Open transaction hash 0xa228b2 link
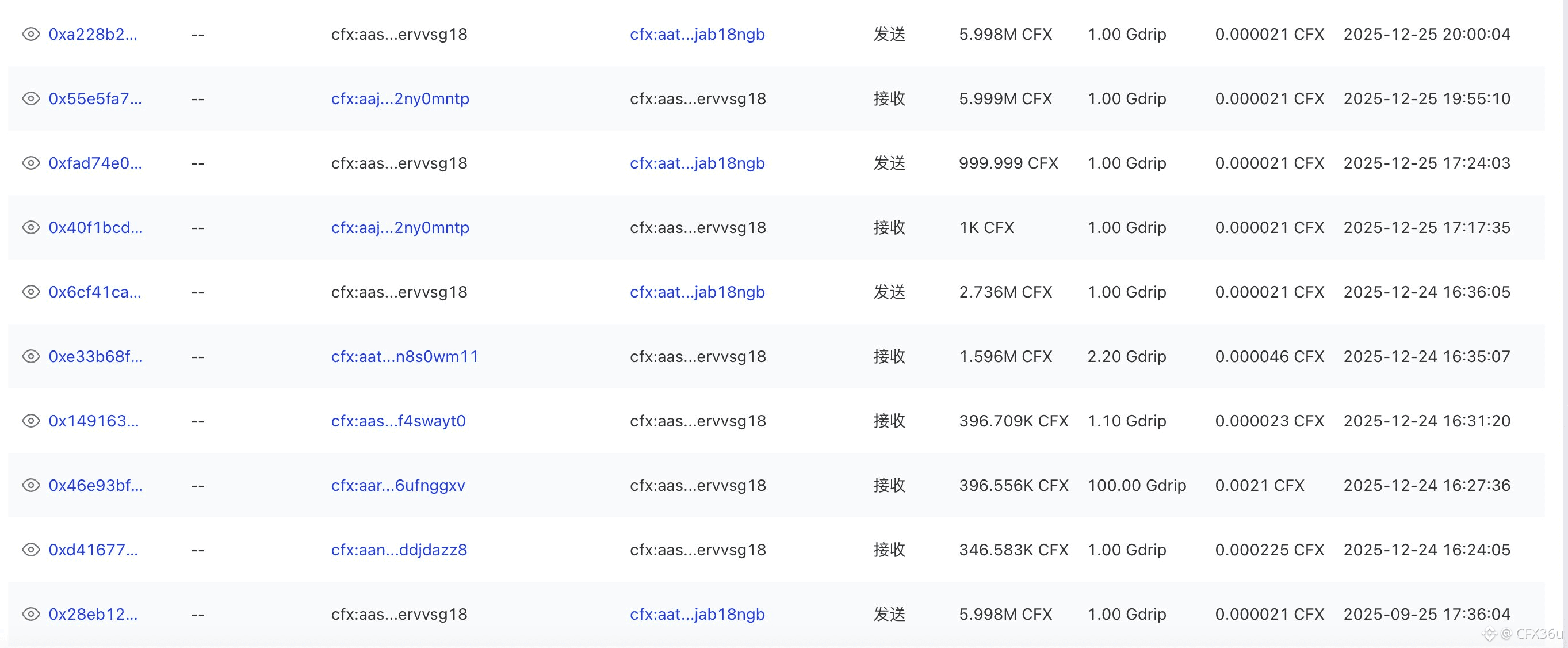1568x648 pixels. [93, 34]
